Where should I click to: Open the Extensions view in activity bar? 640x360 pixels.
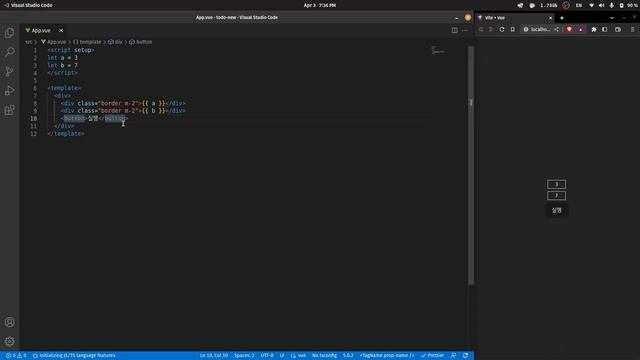tap(9, 110)
